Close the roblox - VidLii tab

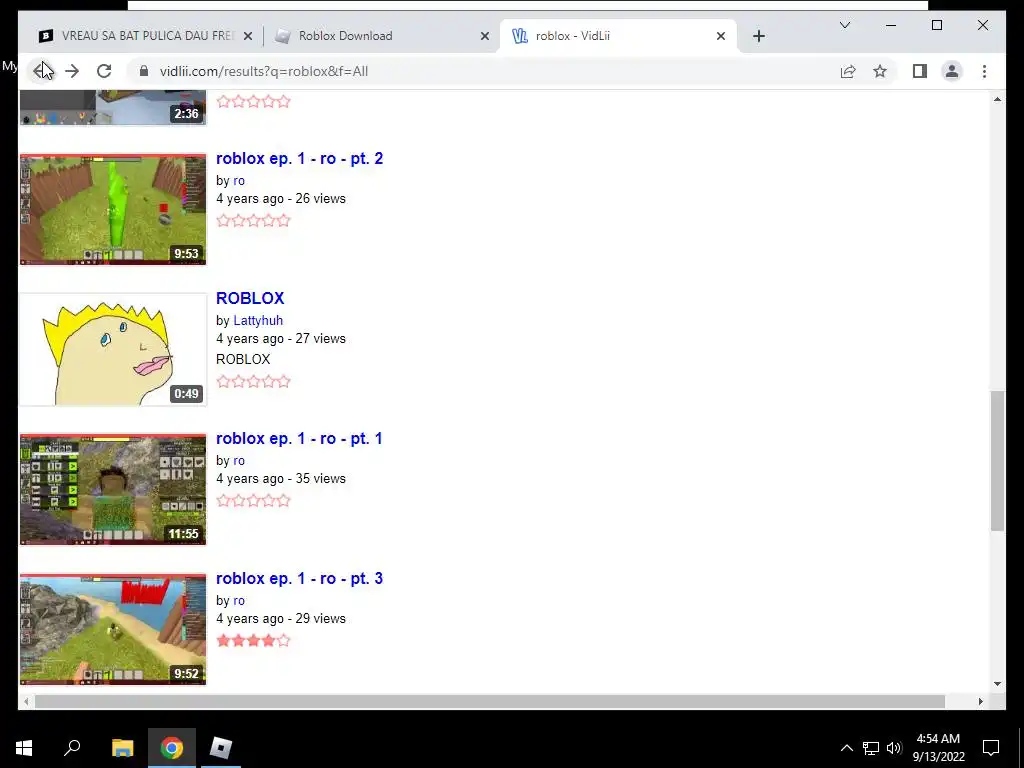[x=720, y=36]
